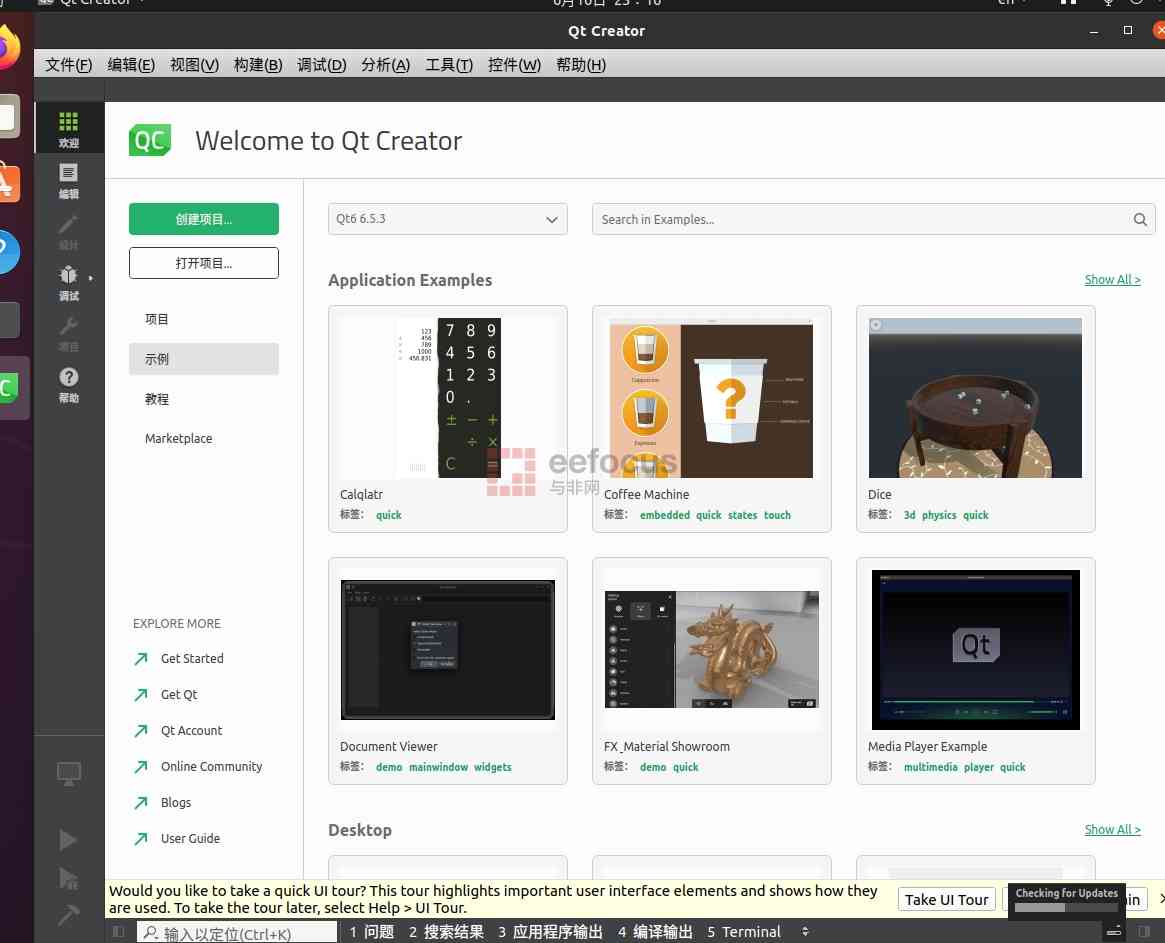Open the 4 编译输出 output pane

tap(655, 932)
